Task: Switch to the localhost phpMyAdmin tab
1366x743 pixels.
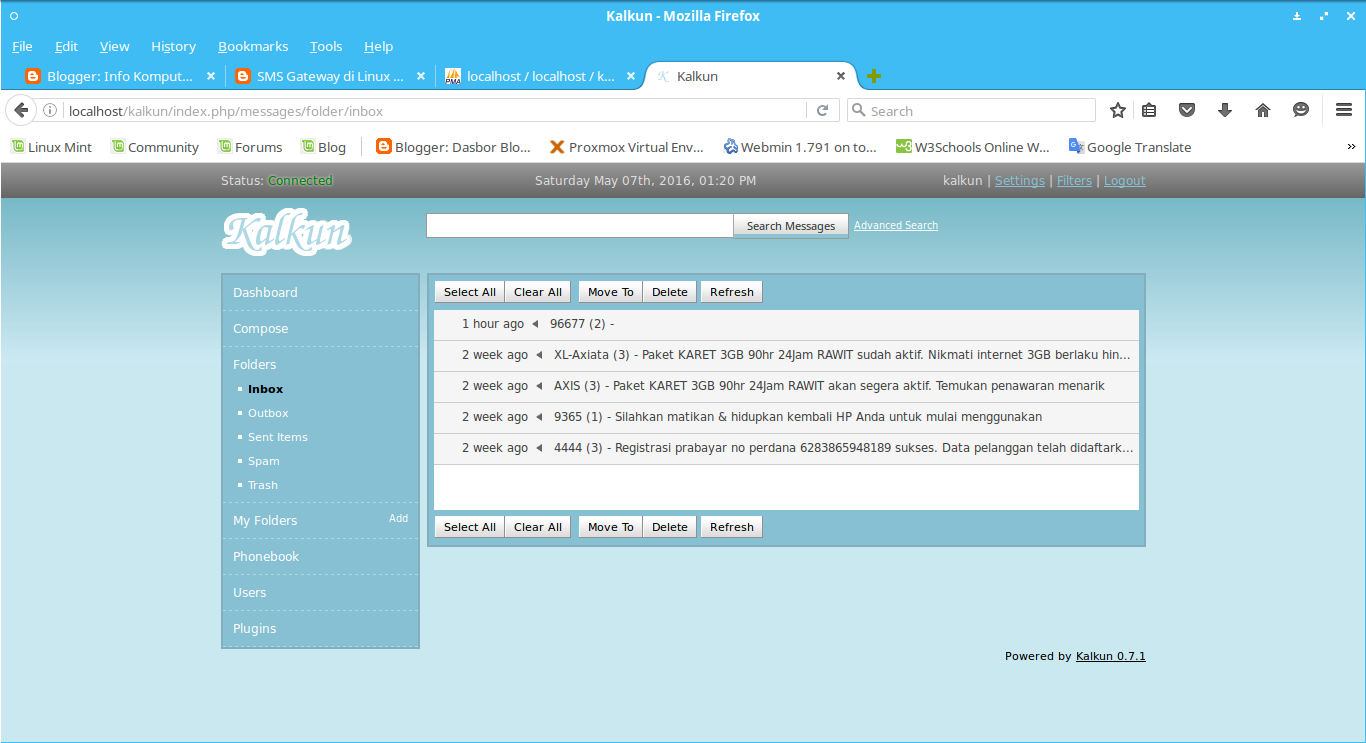Action: pyautogui.click(x=541, y=76)
